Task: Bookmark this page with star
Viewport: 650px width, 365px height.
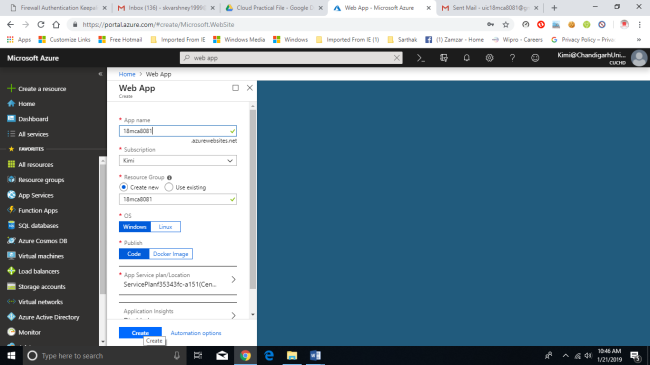Action: [x=506, y=24]
